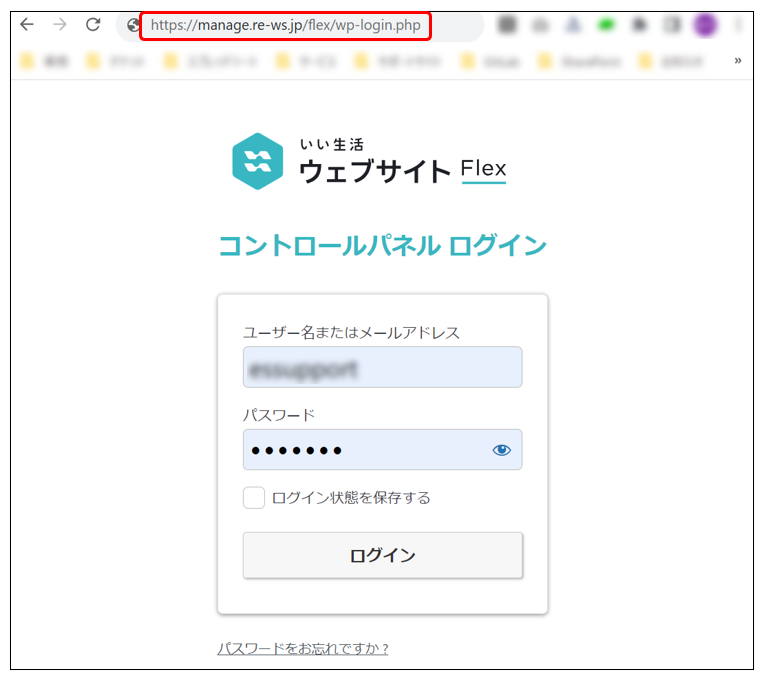Focus the ユーザー名またはメールアドレス field
This screenshot has height=678, width=763.
382,367
